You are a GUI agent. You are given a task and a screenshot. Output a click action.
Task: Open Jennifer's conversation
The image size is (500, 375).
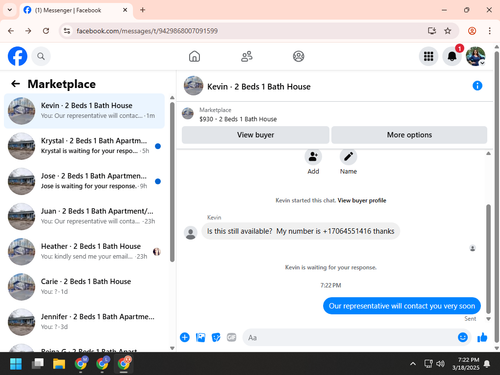coord(84,322)
